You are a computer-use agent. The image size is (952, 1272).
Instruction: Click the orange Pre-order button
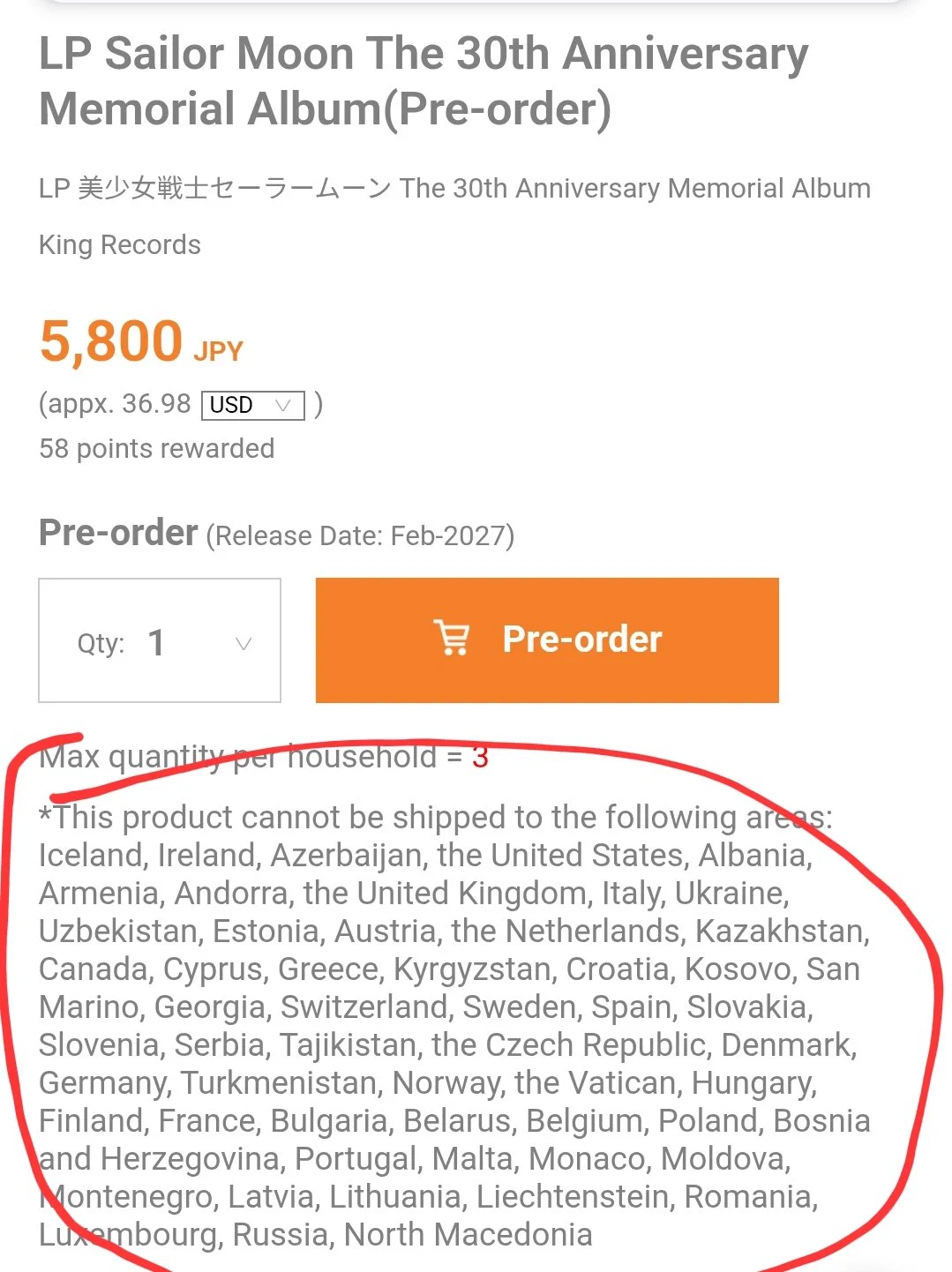pos(547,640)
